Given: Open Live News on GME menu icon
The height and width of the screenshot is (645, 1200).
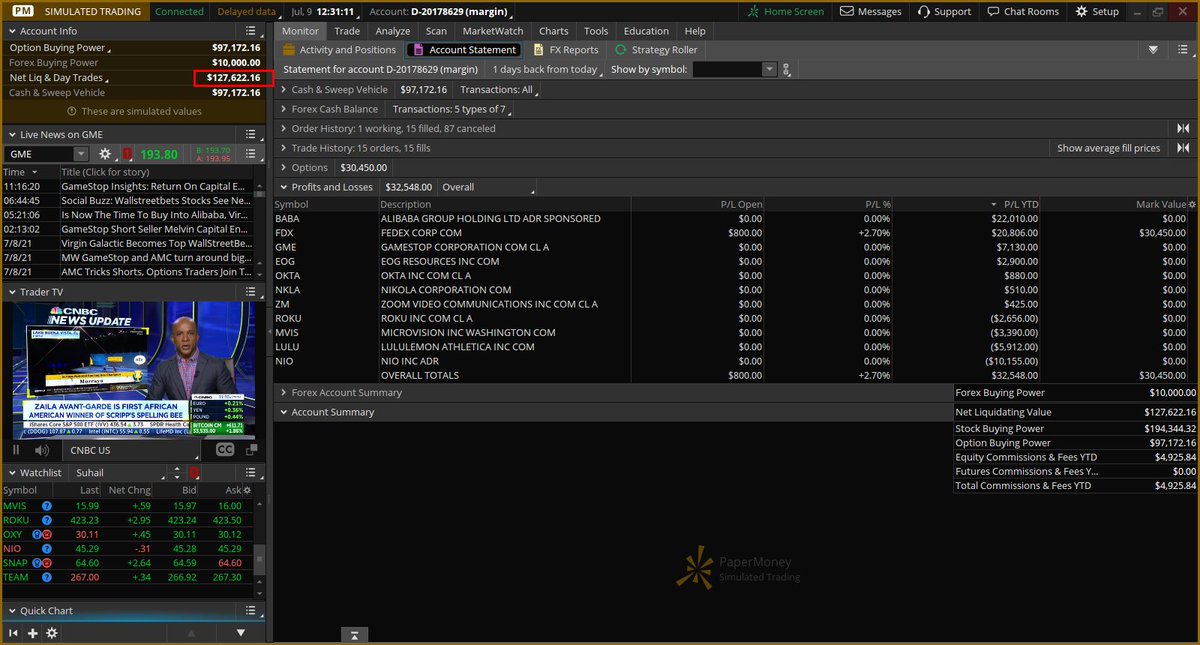Looking at the screenshot, I should (x=252, y=134).
